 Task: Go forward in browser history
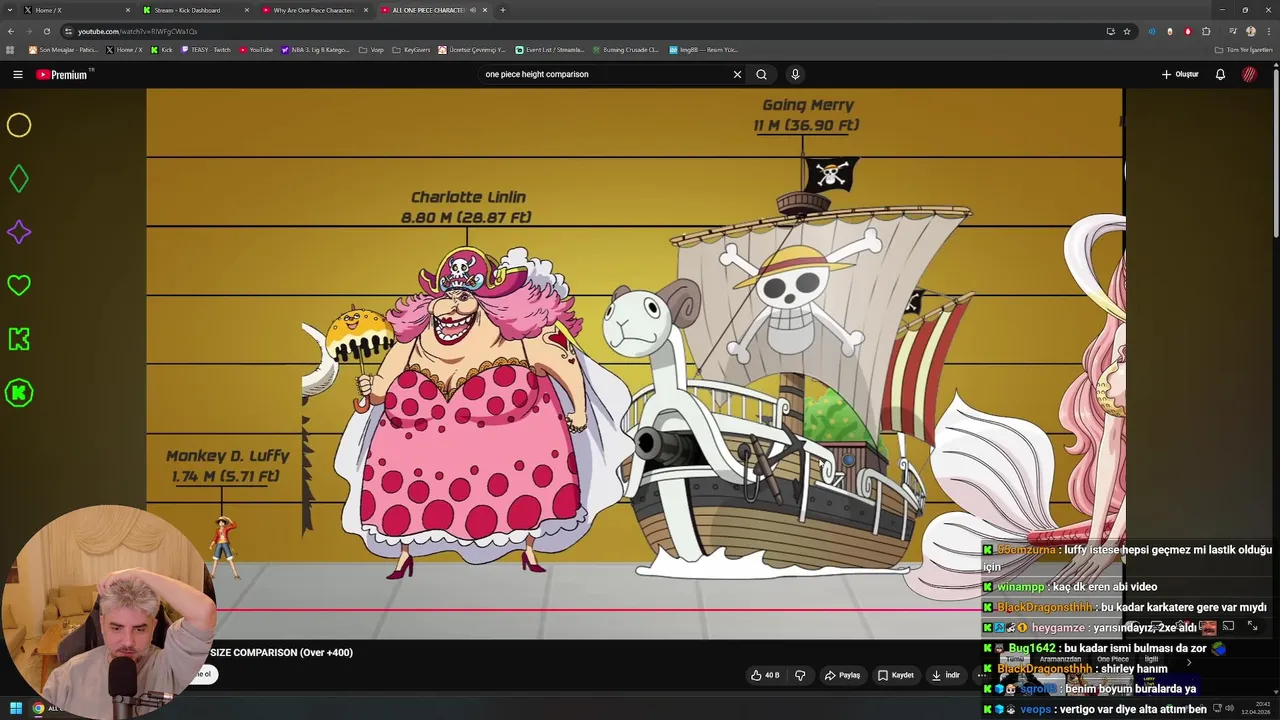point(28,31)
